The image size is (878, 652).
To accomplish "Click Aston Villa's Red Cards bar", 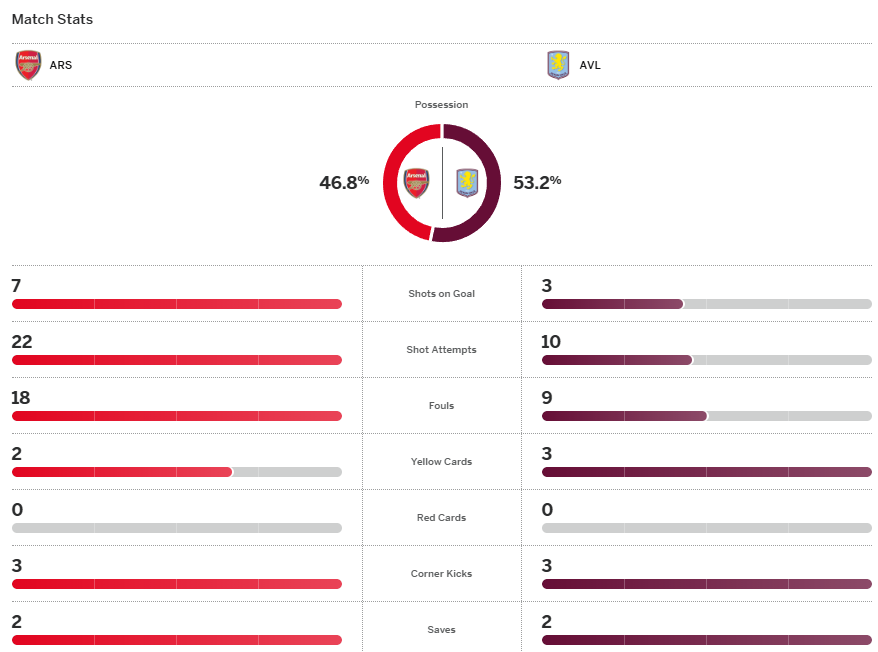I will click(706, 528).
